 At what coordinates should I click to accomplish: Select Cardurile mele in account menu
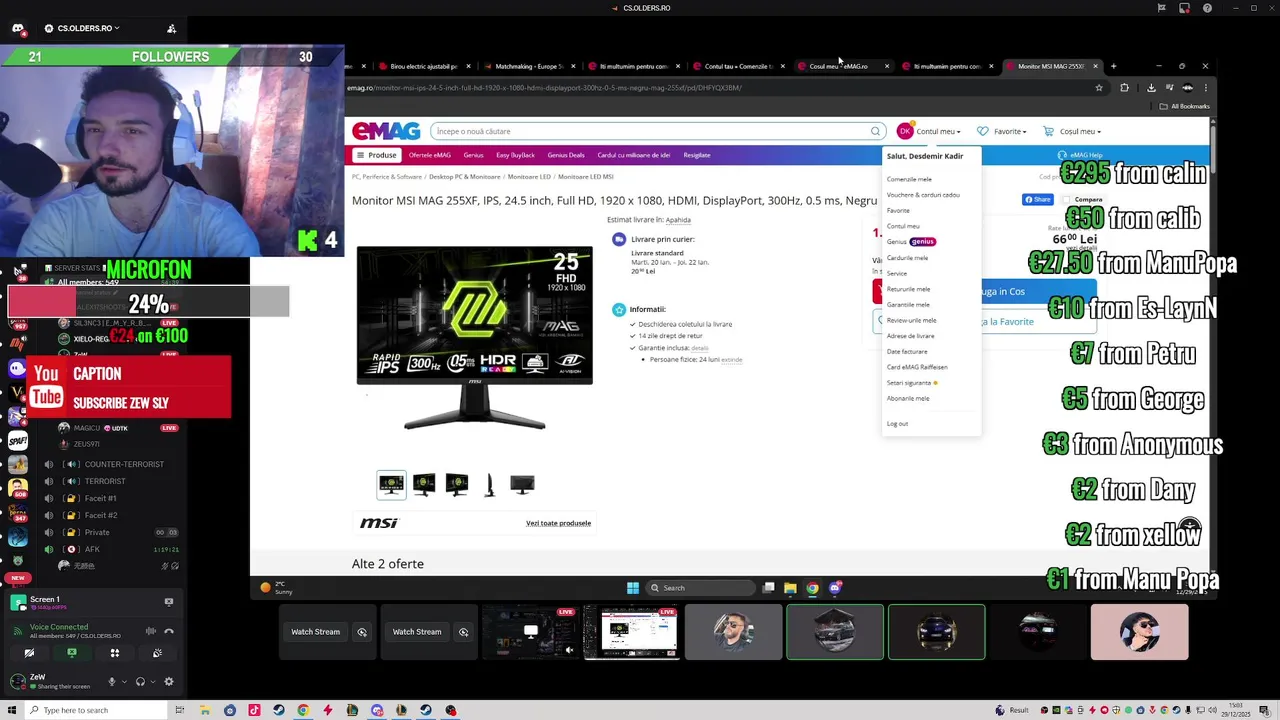point(907,258)
